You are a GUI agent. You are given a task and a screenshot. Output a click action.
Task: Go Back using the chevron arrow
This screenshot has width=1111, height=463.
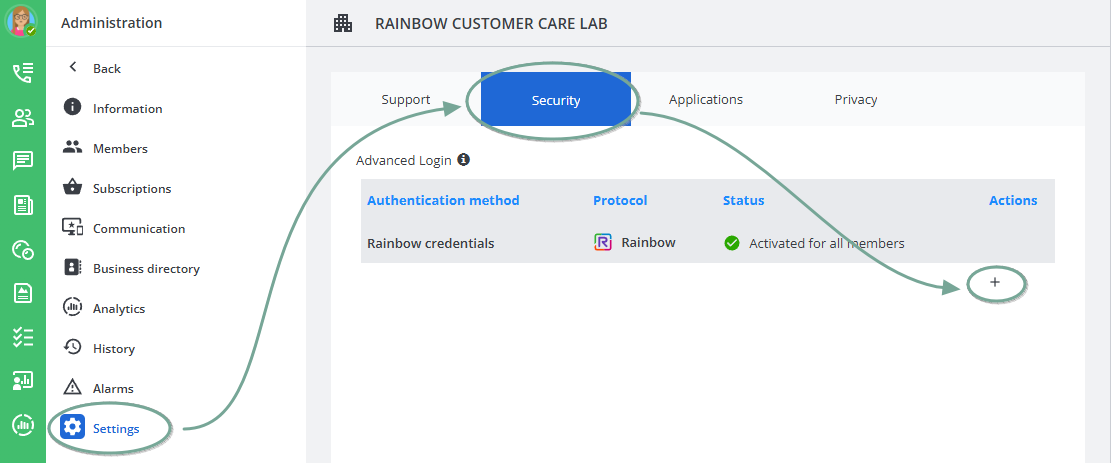pos(72,68)
